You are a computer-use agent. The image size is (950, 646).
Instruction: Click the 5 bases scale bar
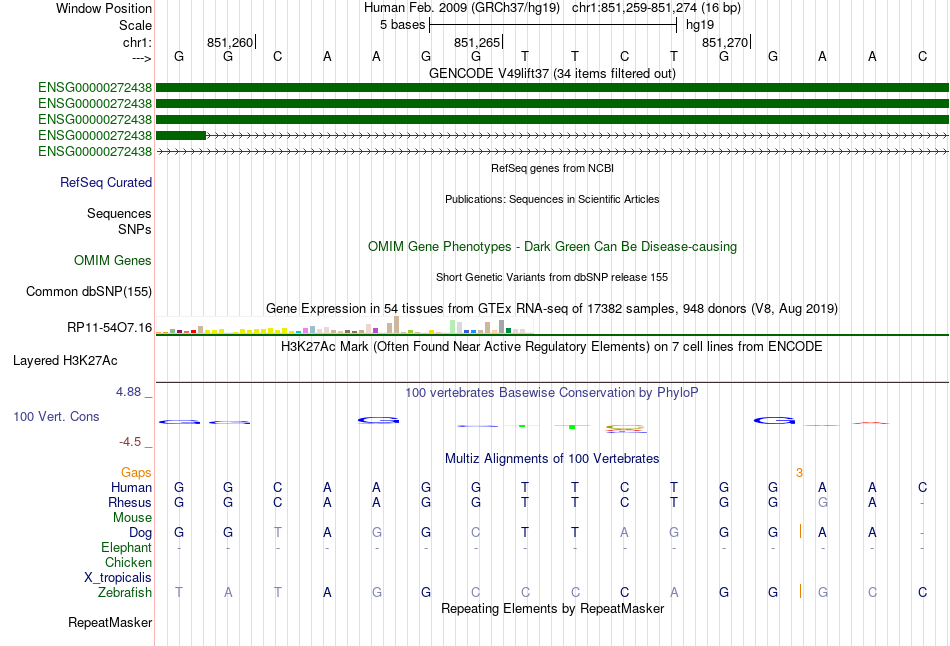[553, 25]
